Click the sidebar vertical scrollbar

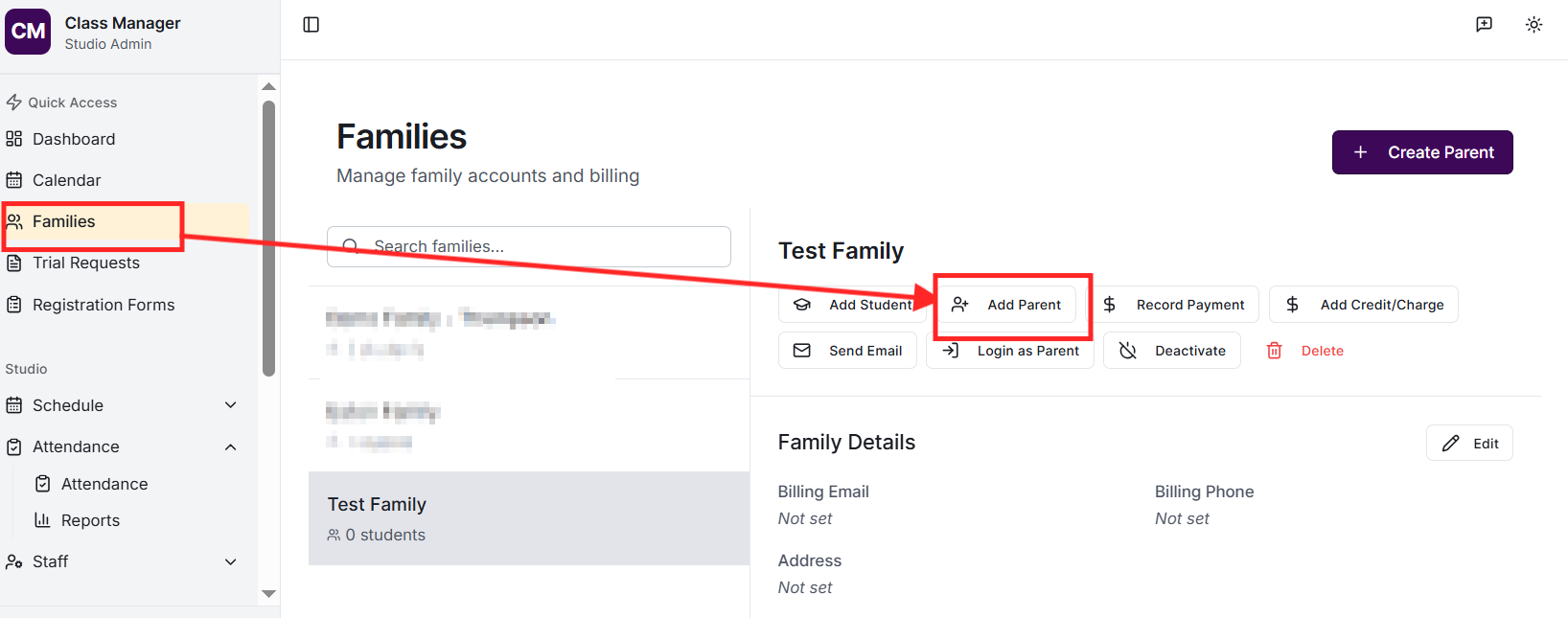coord(269,240)
